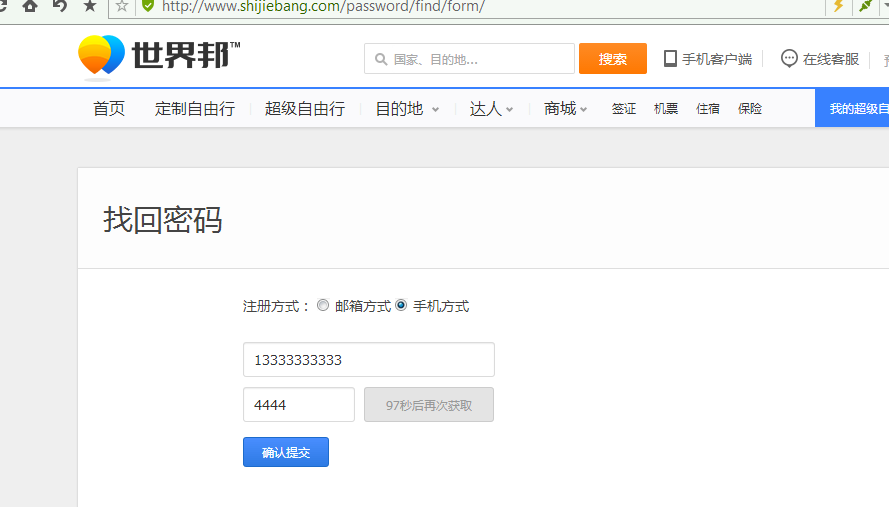Click 手机客户端 link
Image resolution: width=889 pixels, height=507 pixels.
pos(717,59)
